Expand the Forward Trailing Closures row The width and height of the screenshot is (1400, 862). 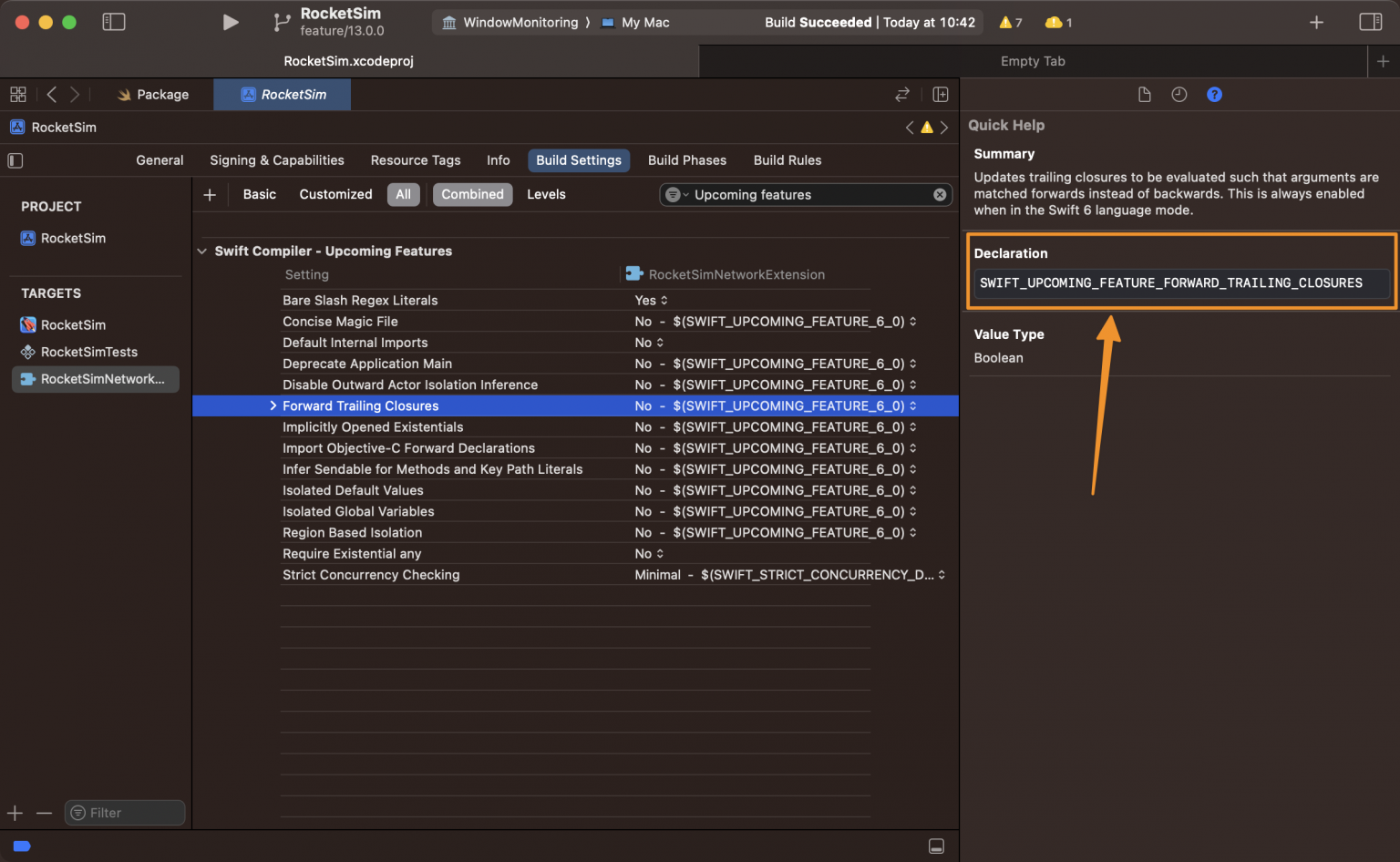click(x=273, y=406)
